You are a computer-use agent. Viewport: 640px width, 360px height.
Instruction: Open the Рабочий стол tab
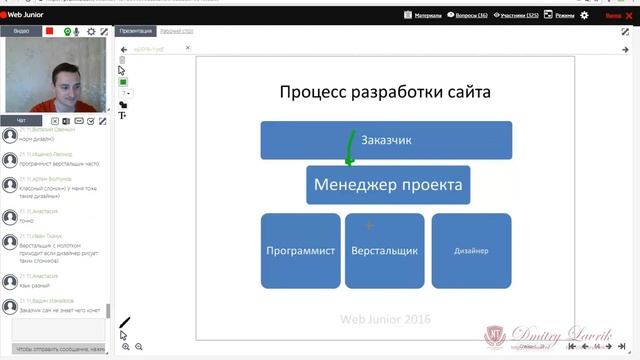point(177,31)
